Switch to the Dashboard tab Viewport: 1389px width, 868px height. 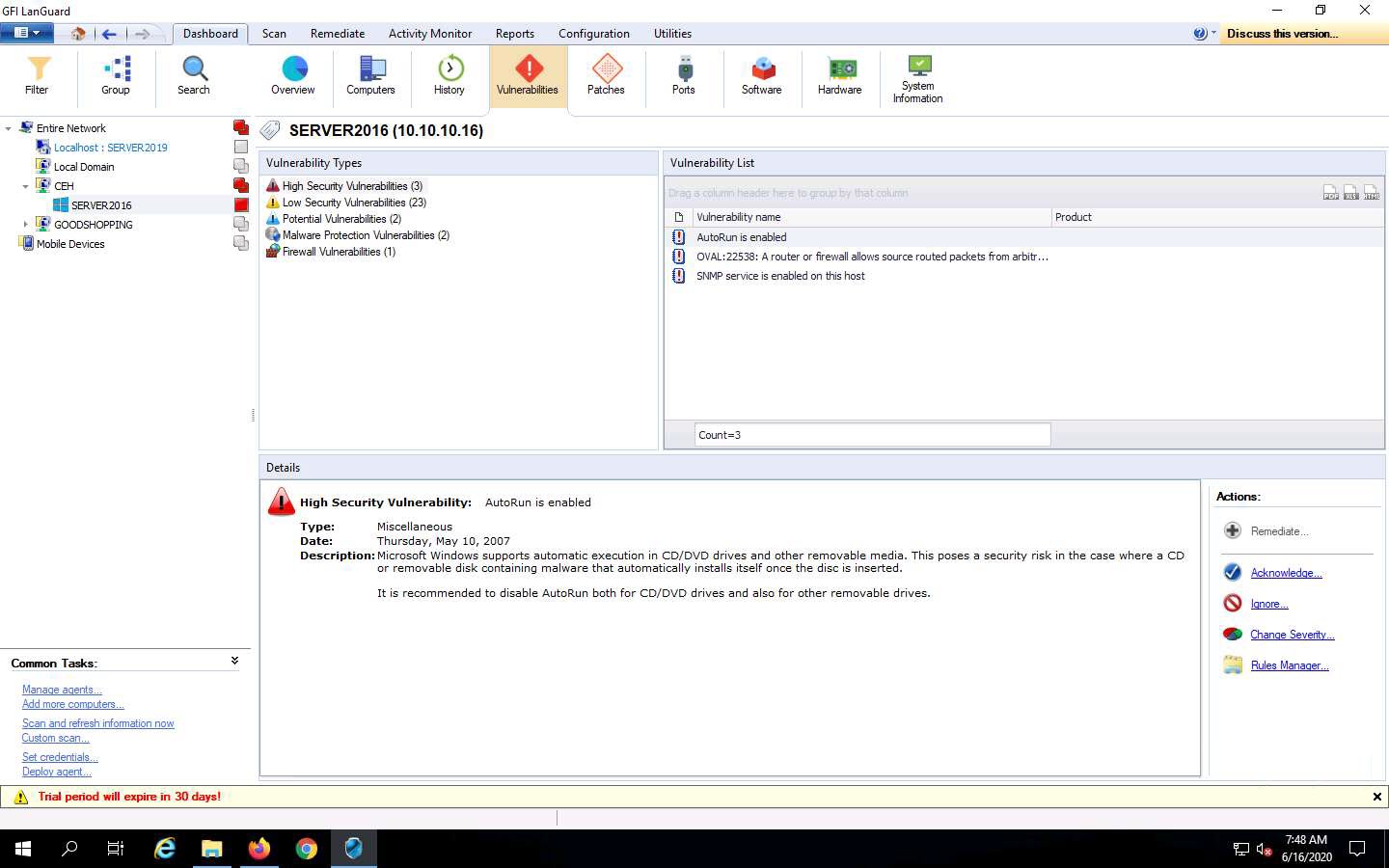pyautogui.click(x=210, y=34)
